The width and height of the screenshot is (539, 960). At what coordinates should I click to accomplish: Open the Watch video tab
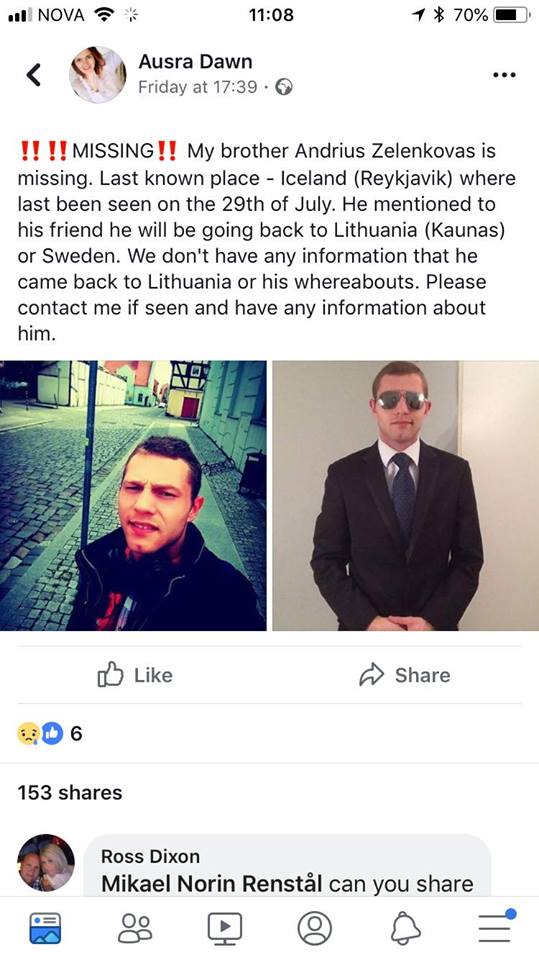225,928
